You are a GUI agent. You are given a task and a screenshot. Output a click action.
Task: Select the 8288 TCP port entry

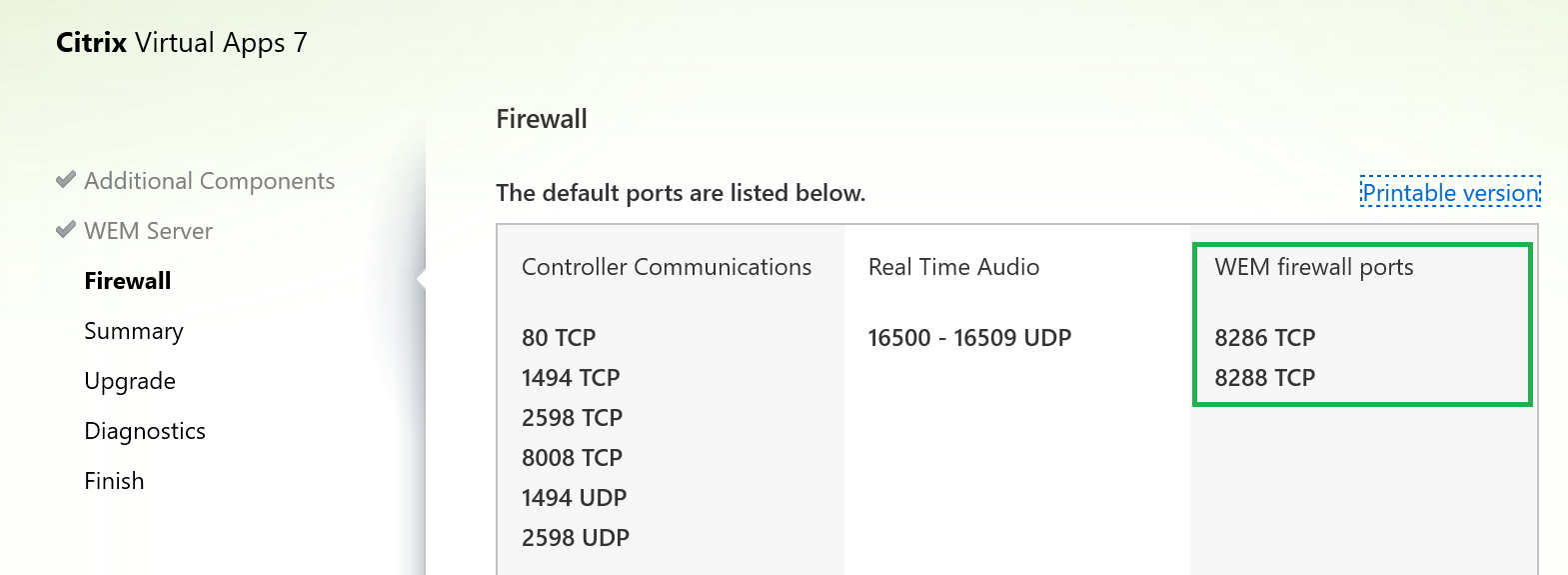1264,378
